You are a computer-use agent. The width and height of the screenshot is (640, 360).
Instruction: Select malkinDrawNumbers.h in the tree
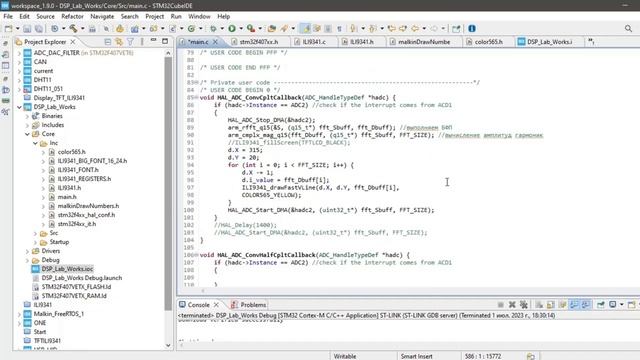tap(88, 206)
